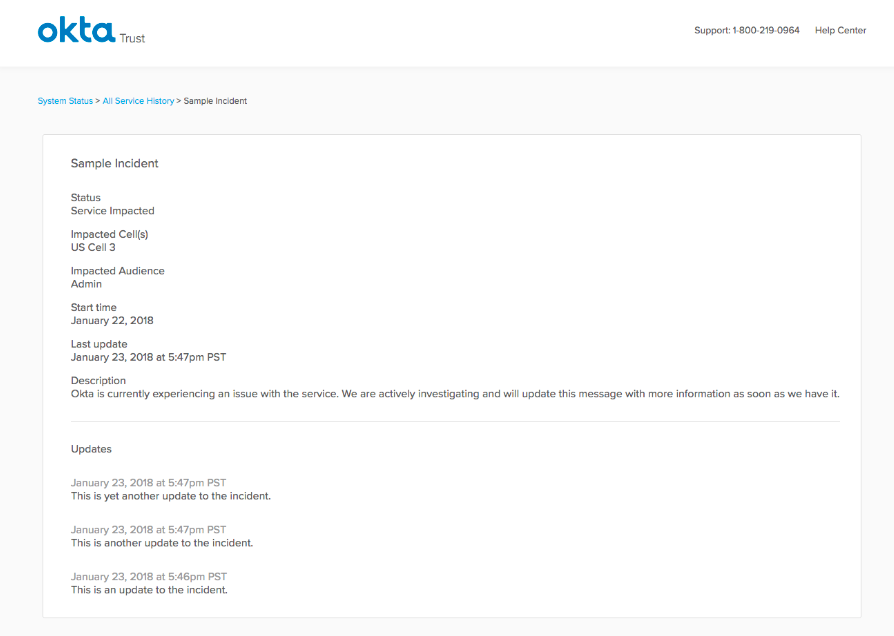The width and height of the screenshot is (894, 636).
Task: Click the last update timestamp value
Action: [155, 357]
